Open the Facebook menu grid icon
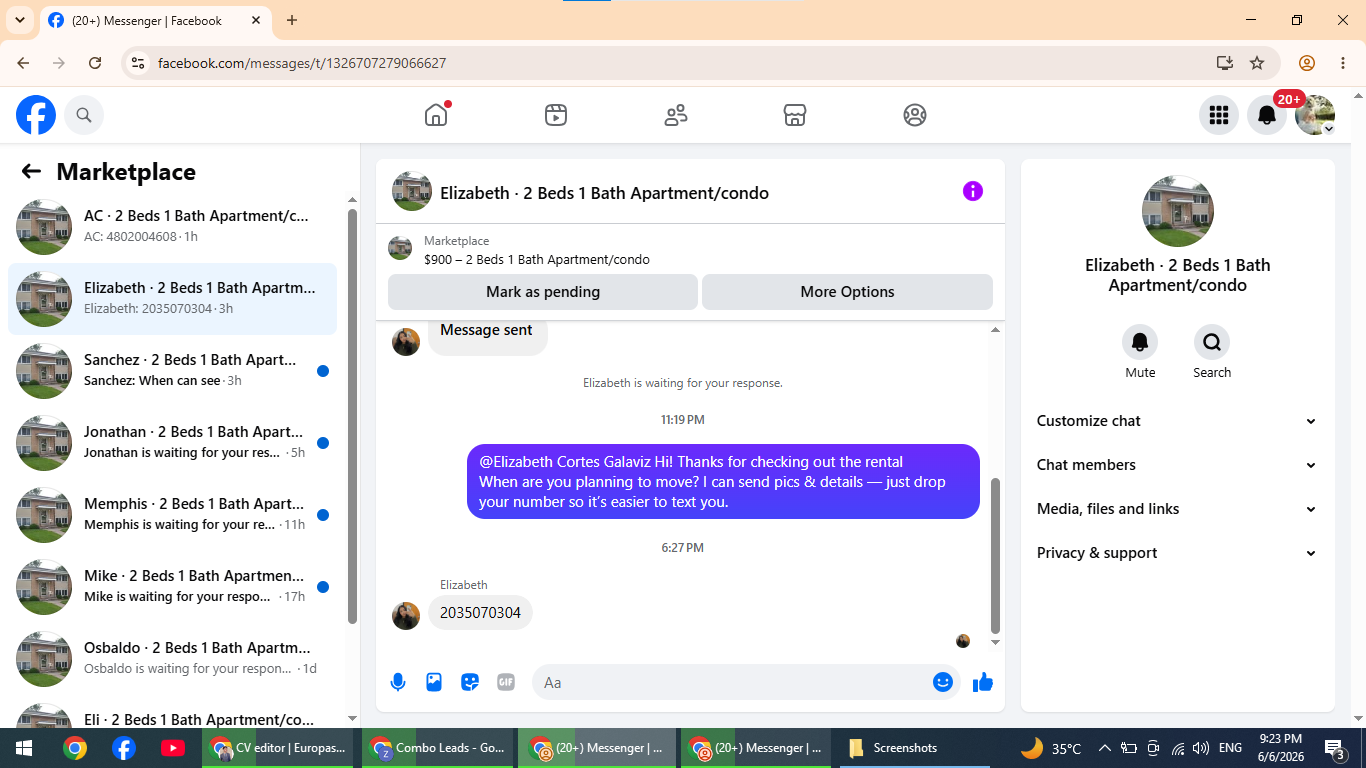Screen dimensions: 1366x768 (1219, 115)
